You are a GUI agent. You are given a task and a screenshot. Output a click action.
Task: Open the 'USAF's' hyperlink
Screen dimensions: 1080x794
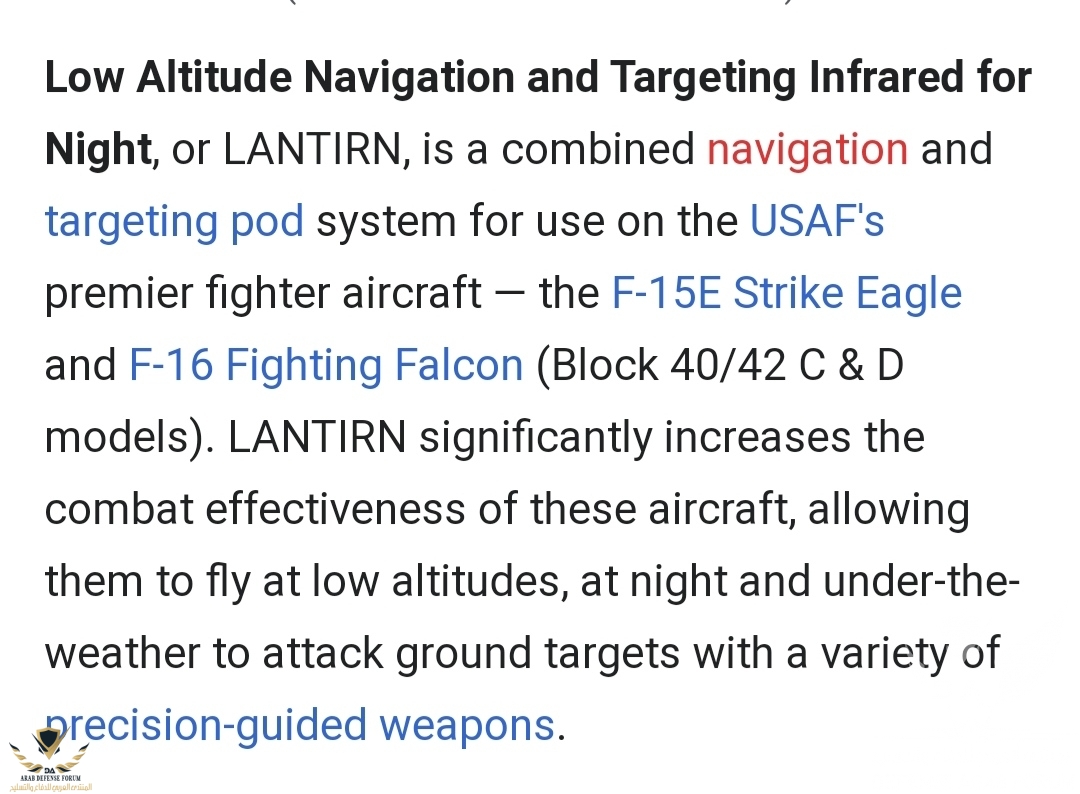coord(817,222)
